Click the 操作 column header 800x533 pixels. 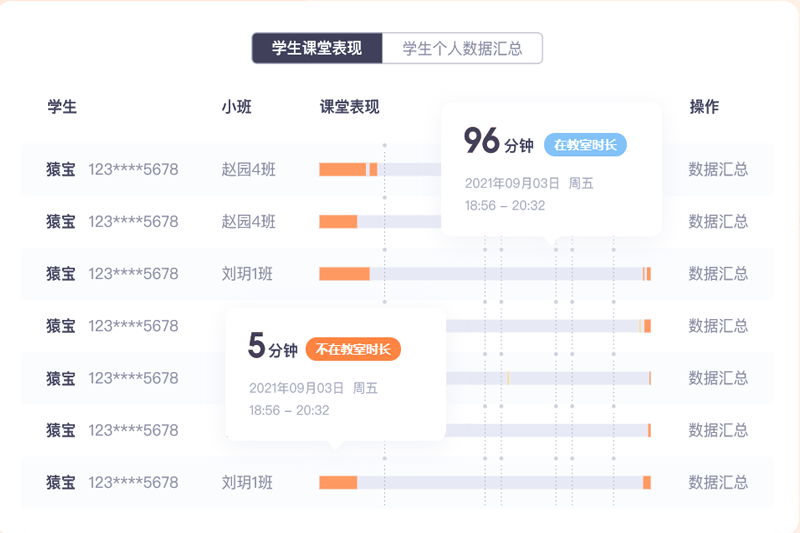704,107
